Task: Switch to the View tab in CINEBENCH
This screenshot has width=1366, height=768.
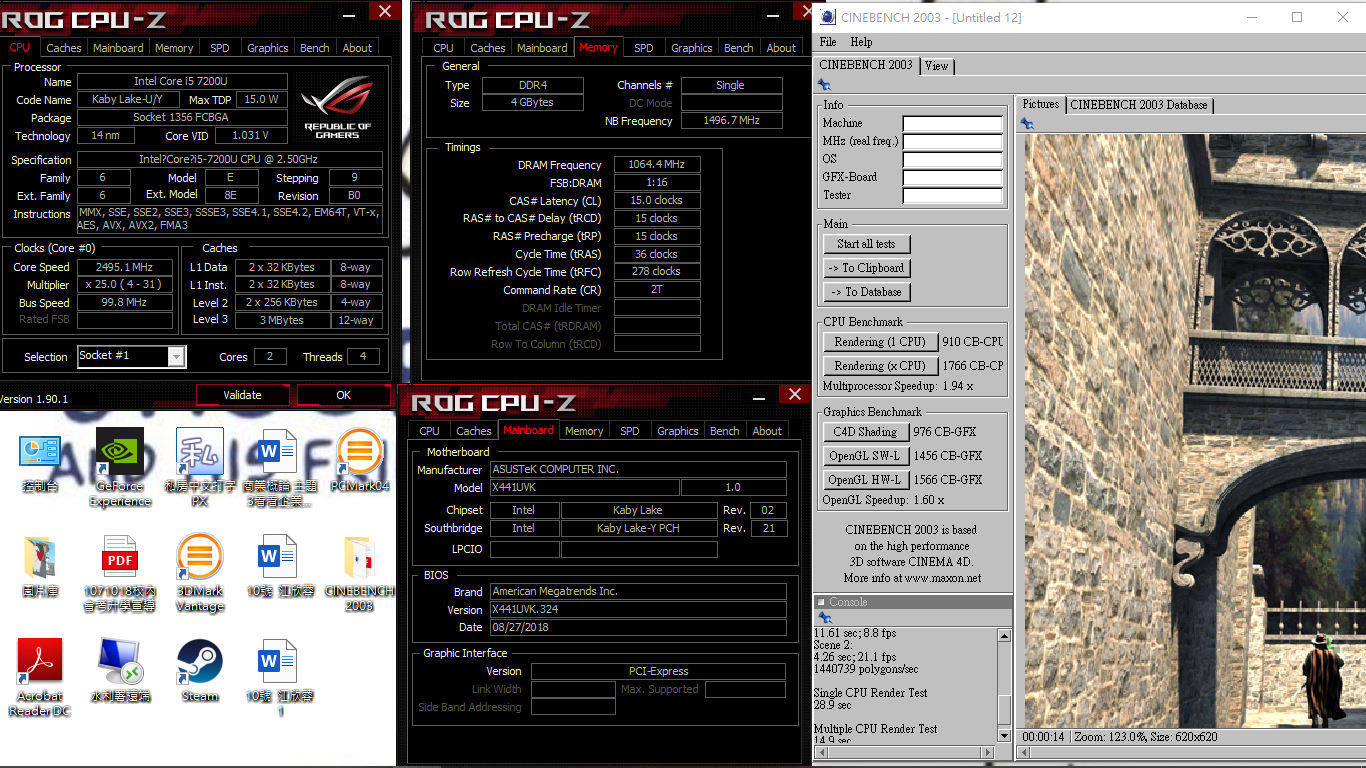Action: pos(937,66)
